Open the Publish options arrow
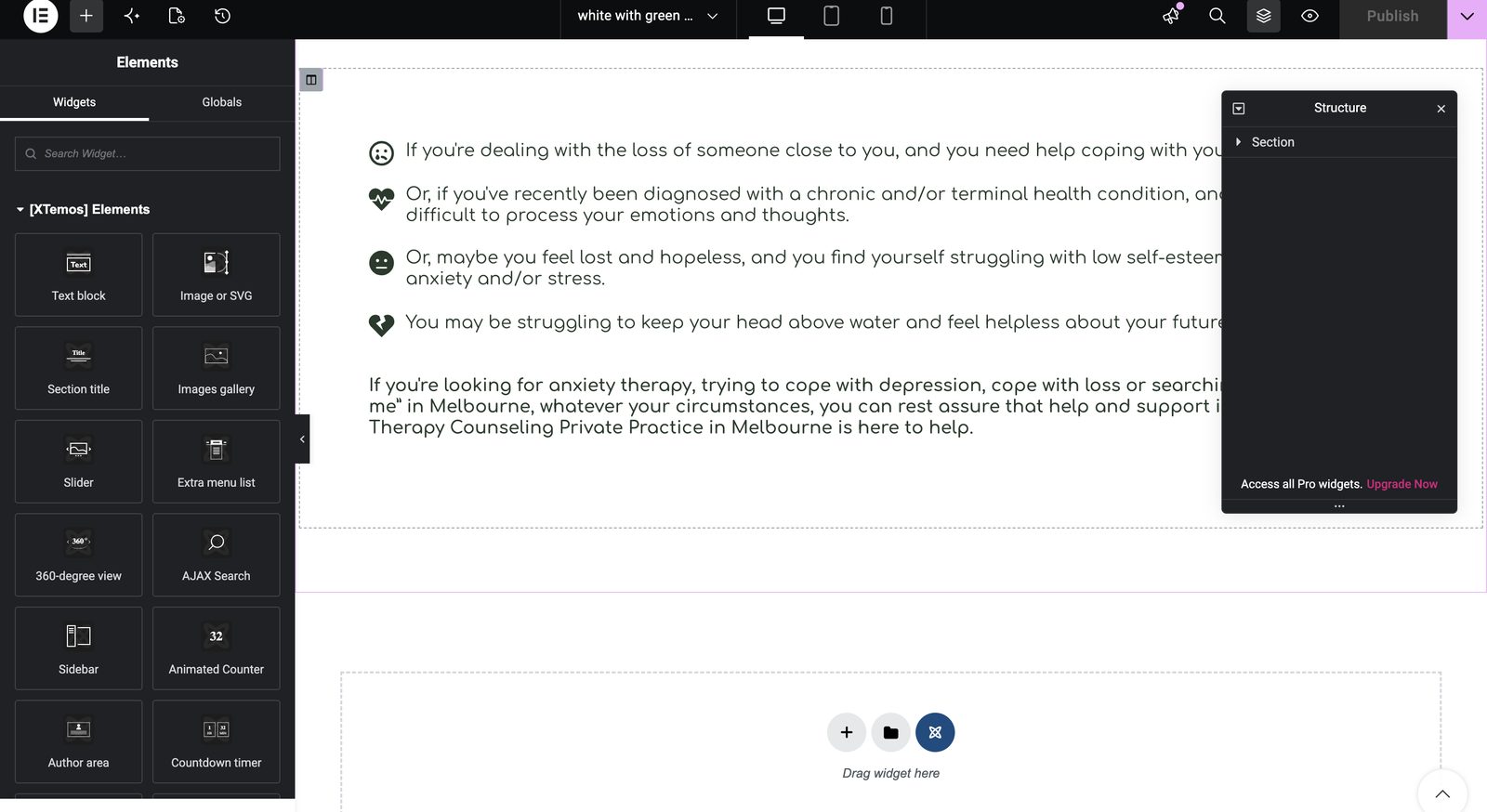This screenshot has height=812, width=1487. (x=1467, y=16)
